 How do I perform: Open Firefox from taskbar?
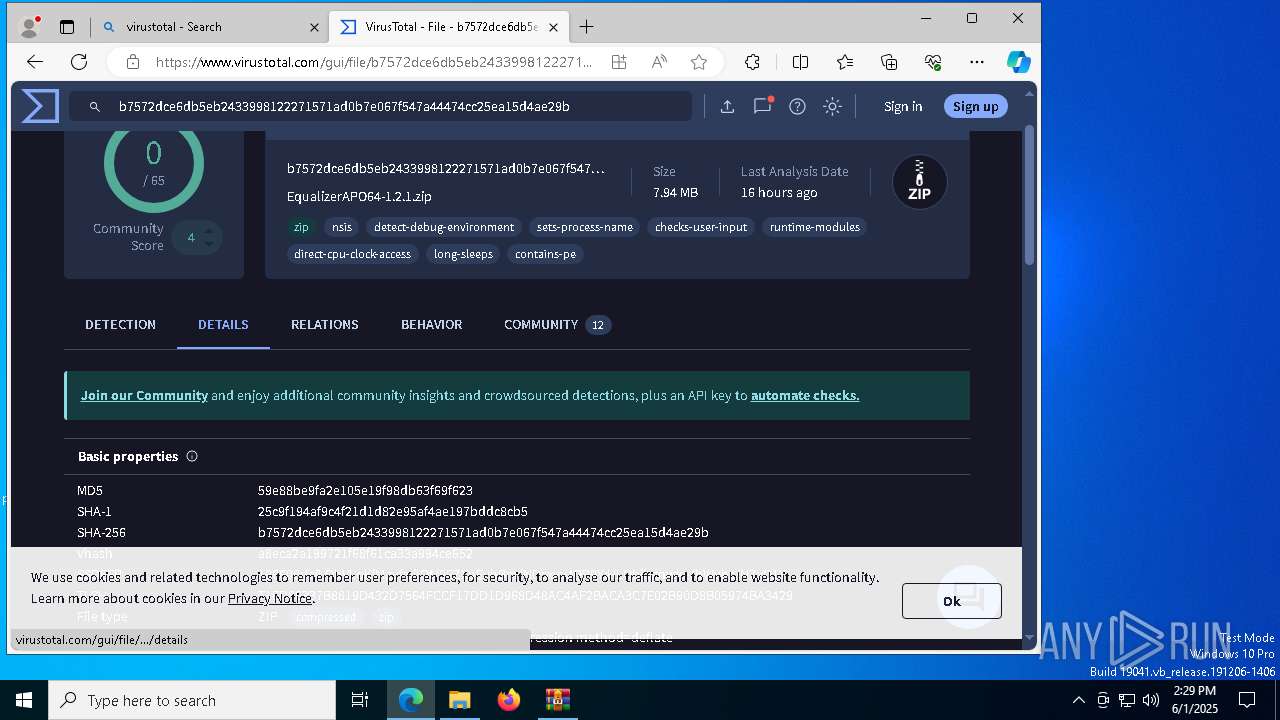click(x=509, y=700)
